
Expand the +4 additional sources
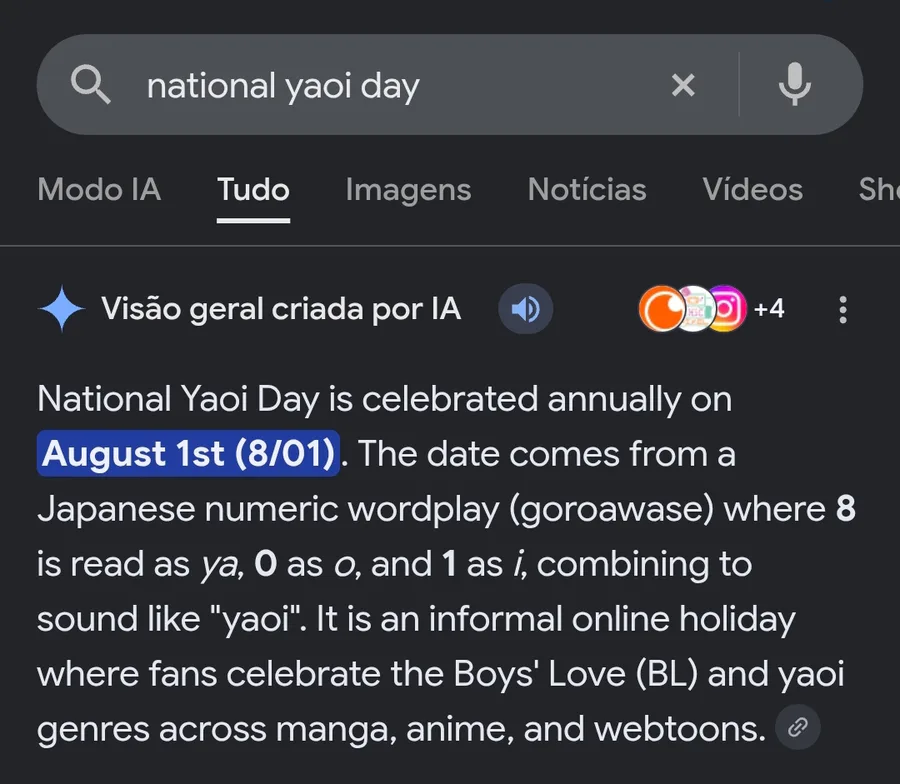click(769, 309)
